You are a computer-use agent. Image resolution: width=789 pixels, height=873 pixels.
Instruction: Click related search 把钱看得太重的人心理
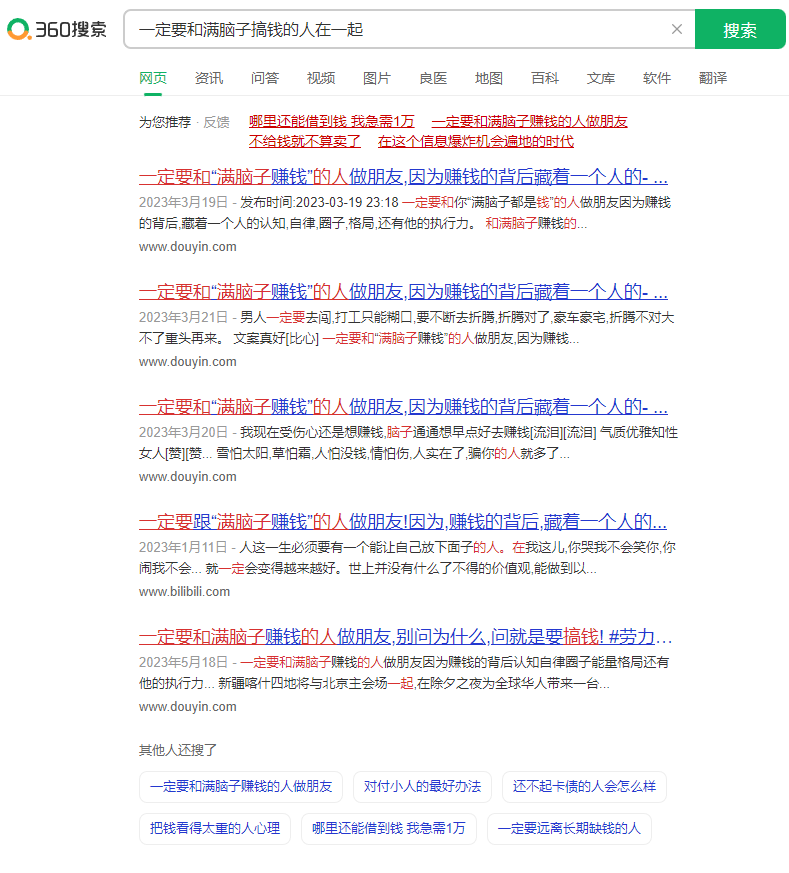coord(215,828)
